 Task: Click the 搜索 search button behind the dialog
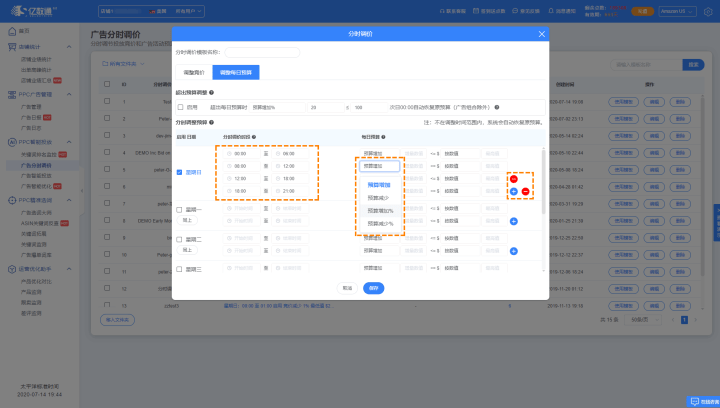[693, 65]
